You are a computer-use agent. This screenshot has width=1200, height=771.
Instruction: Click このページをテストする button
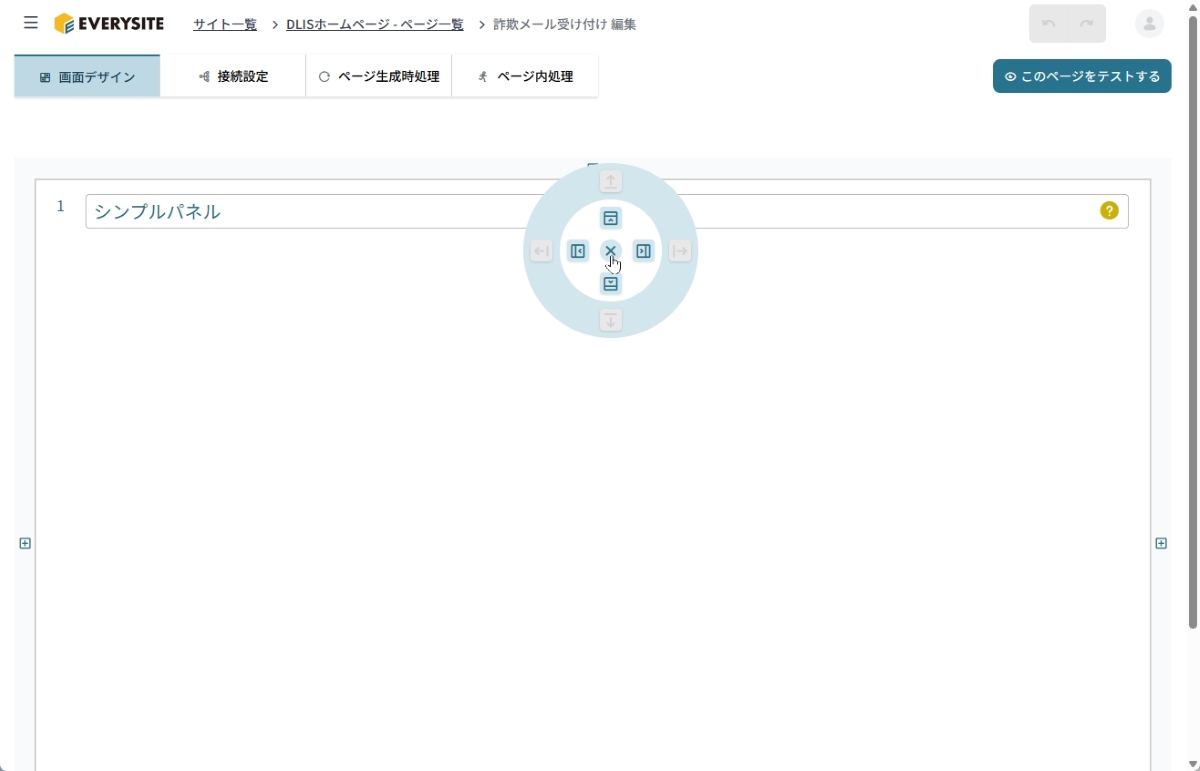click(x=1082, y=76)
